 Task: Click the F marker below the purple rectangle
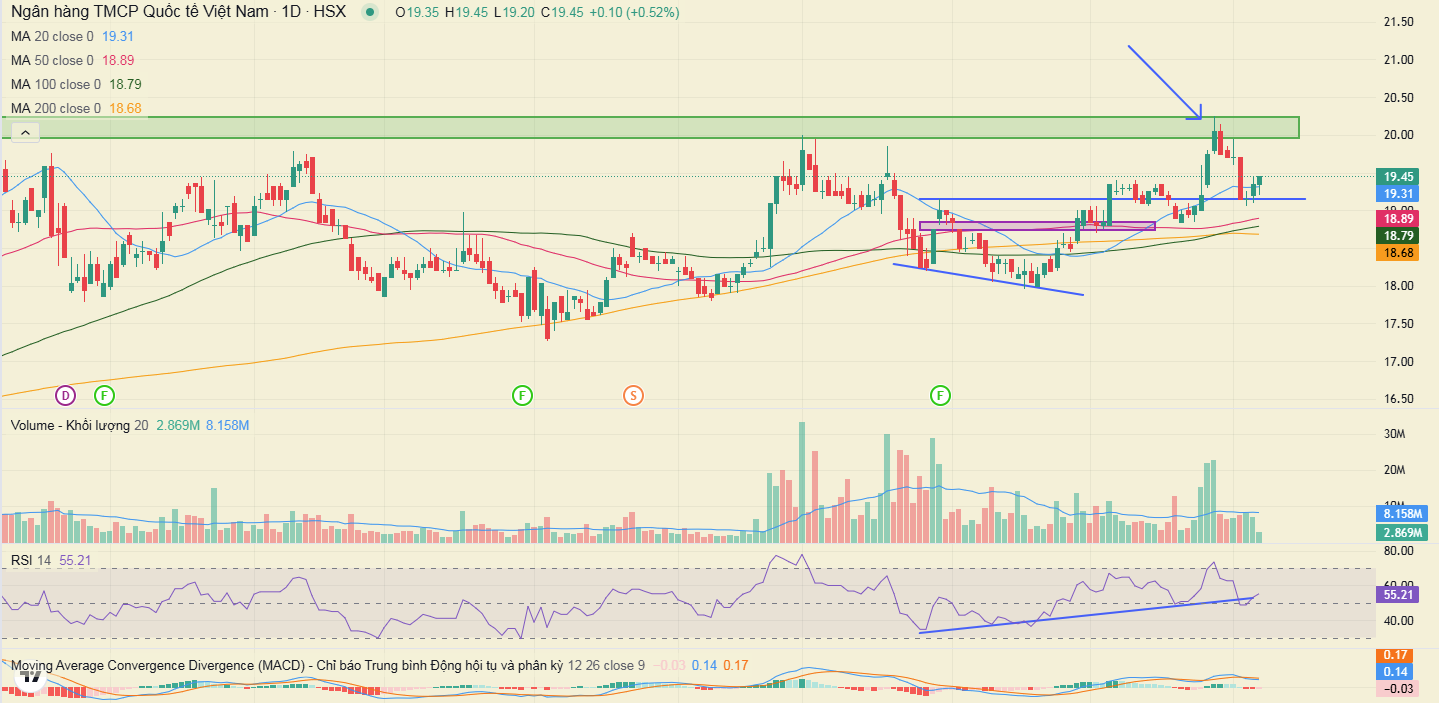coord(940,395)
